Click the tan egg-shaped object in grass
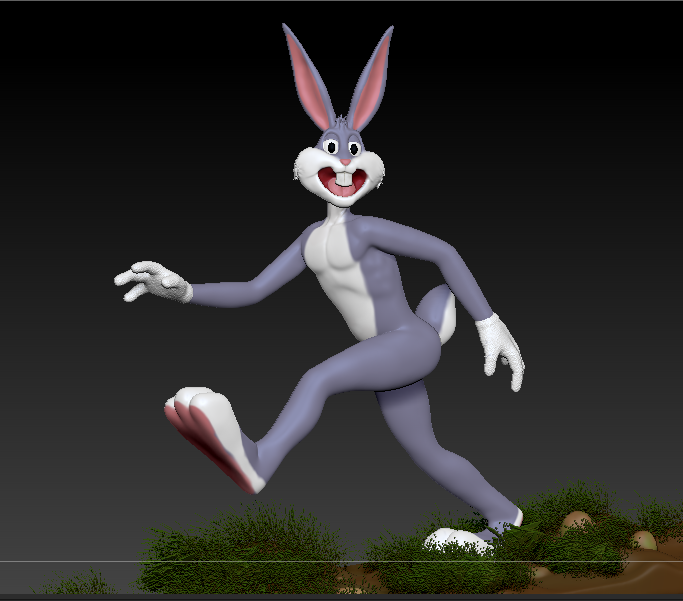The image size is (683, 601). click(x=576, y=521)
